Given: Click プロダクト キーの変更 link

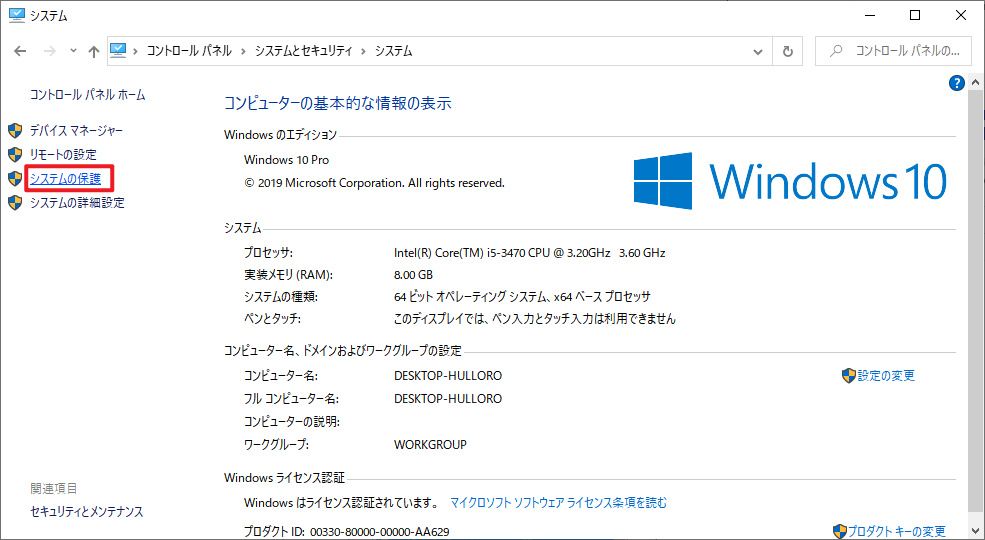Looking at the screenshot, I should coord(896,532).
